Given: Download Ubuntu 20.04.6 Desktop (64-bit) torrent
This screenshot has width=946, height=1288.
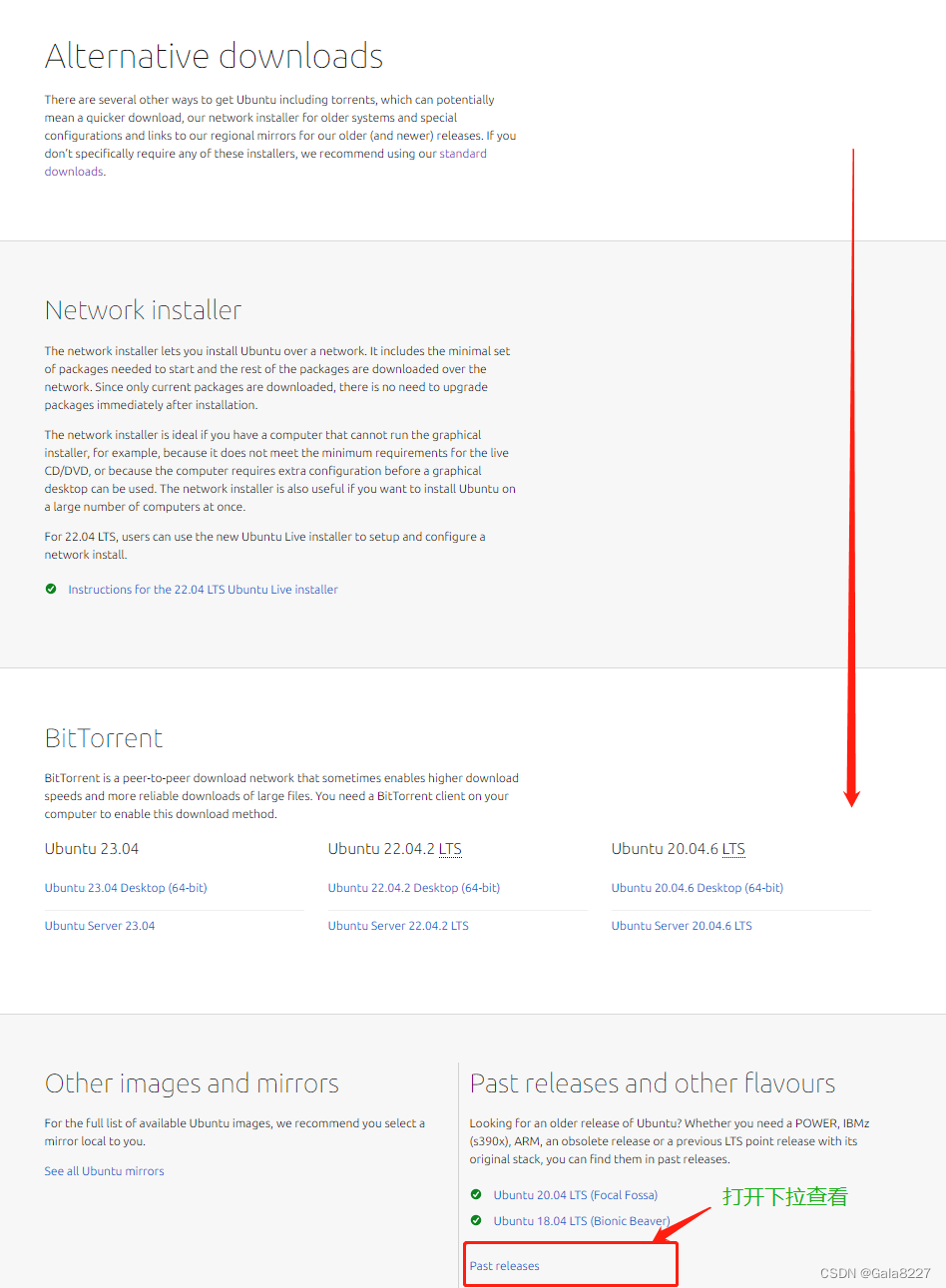Looking at the screenshot, I should pyautogui.click(x=698, y=888).
